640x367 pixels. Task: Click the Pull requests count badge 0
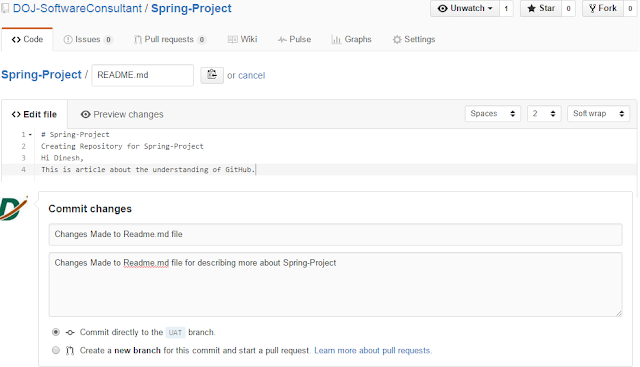tap(202, 40)
